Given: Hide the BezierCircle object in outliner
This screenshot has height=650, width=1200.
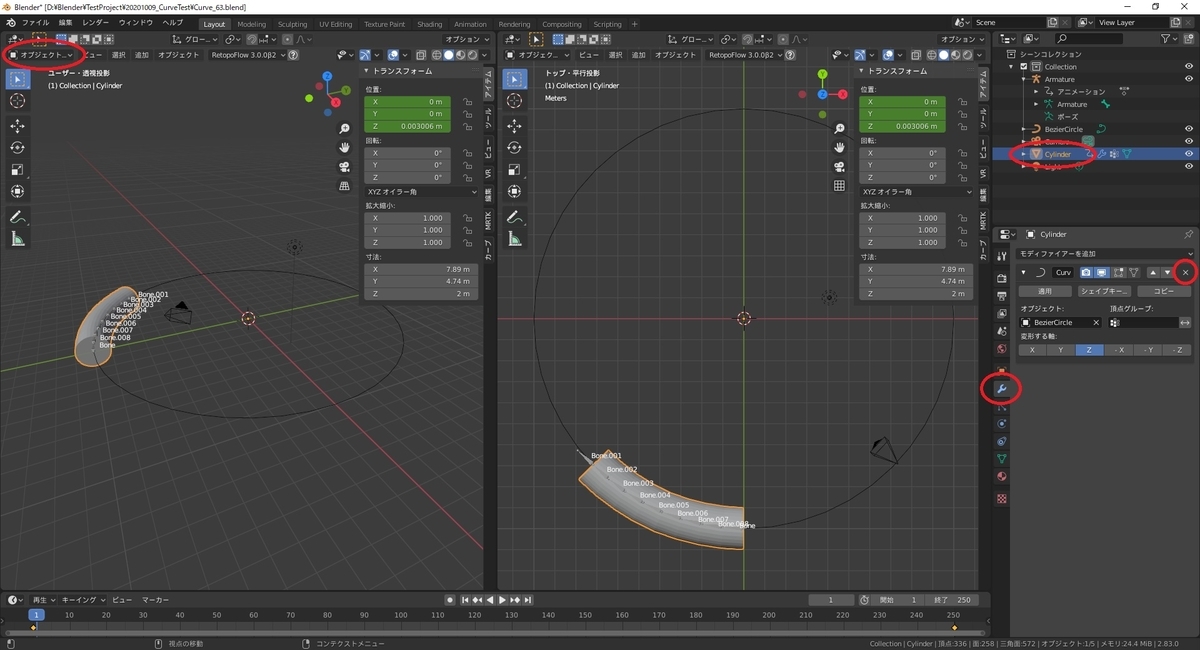Looking at the screenshot, I should [1189, 129].
